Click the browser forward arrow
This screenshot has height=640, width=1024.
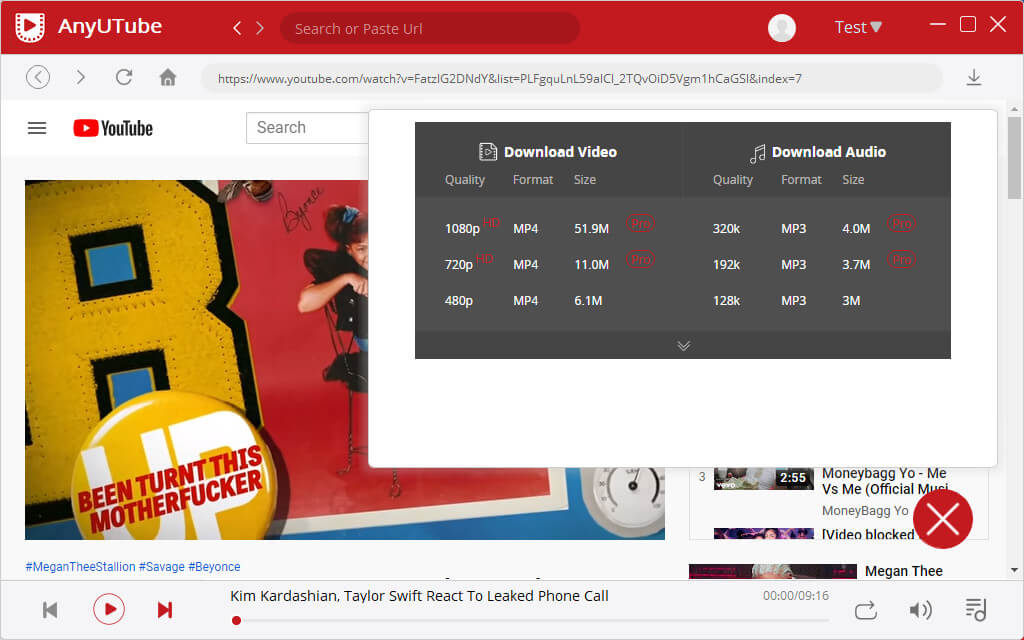tap(80, 77)
